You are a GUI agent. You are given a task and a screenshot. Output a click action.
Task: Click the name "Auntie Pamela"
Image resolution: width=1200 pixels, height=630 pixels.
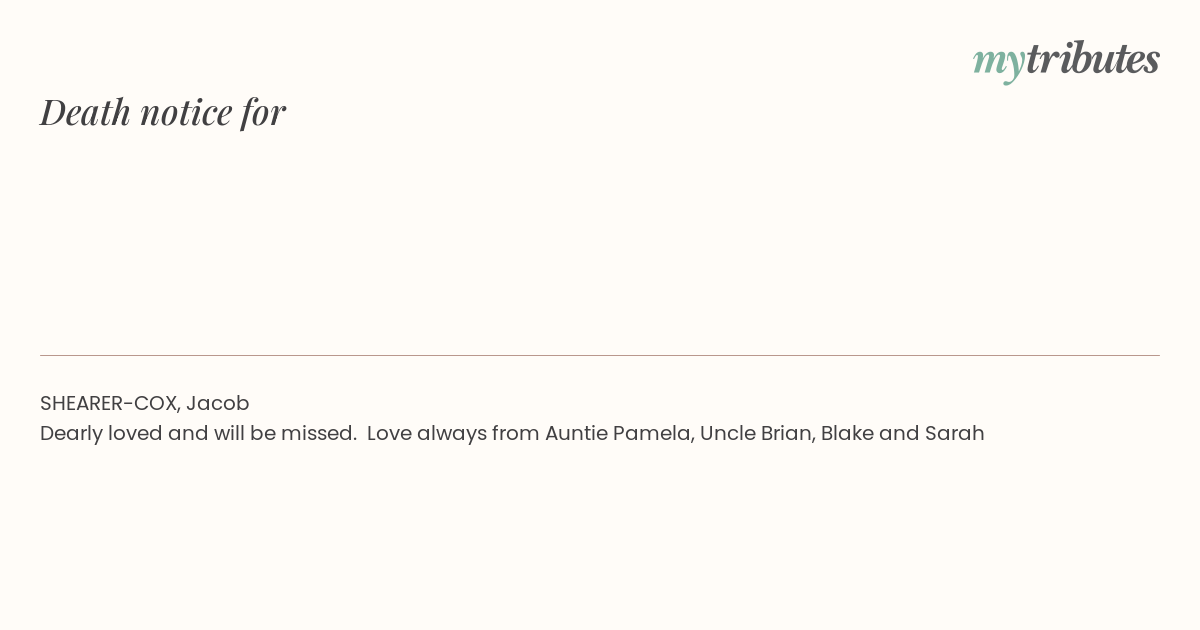click(x=617, y=433)
